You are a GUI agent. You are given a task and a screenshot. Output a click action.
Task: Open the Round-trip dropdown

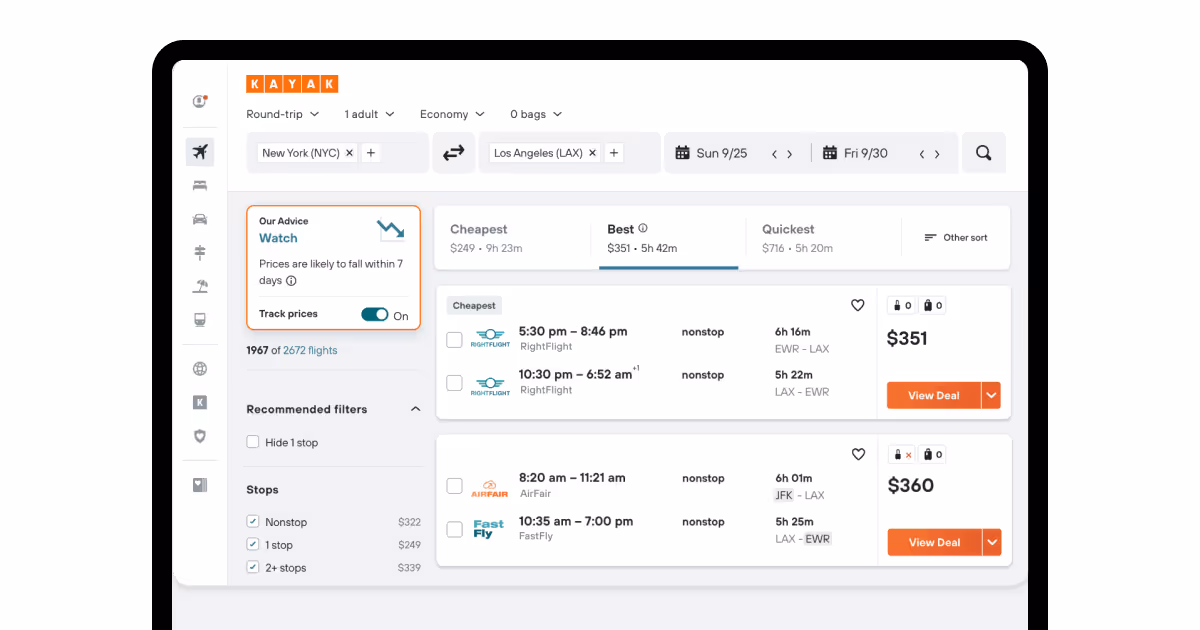[x=283, y=114]
